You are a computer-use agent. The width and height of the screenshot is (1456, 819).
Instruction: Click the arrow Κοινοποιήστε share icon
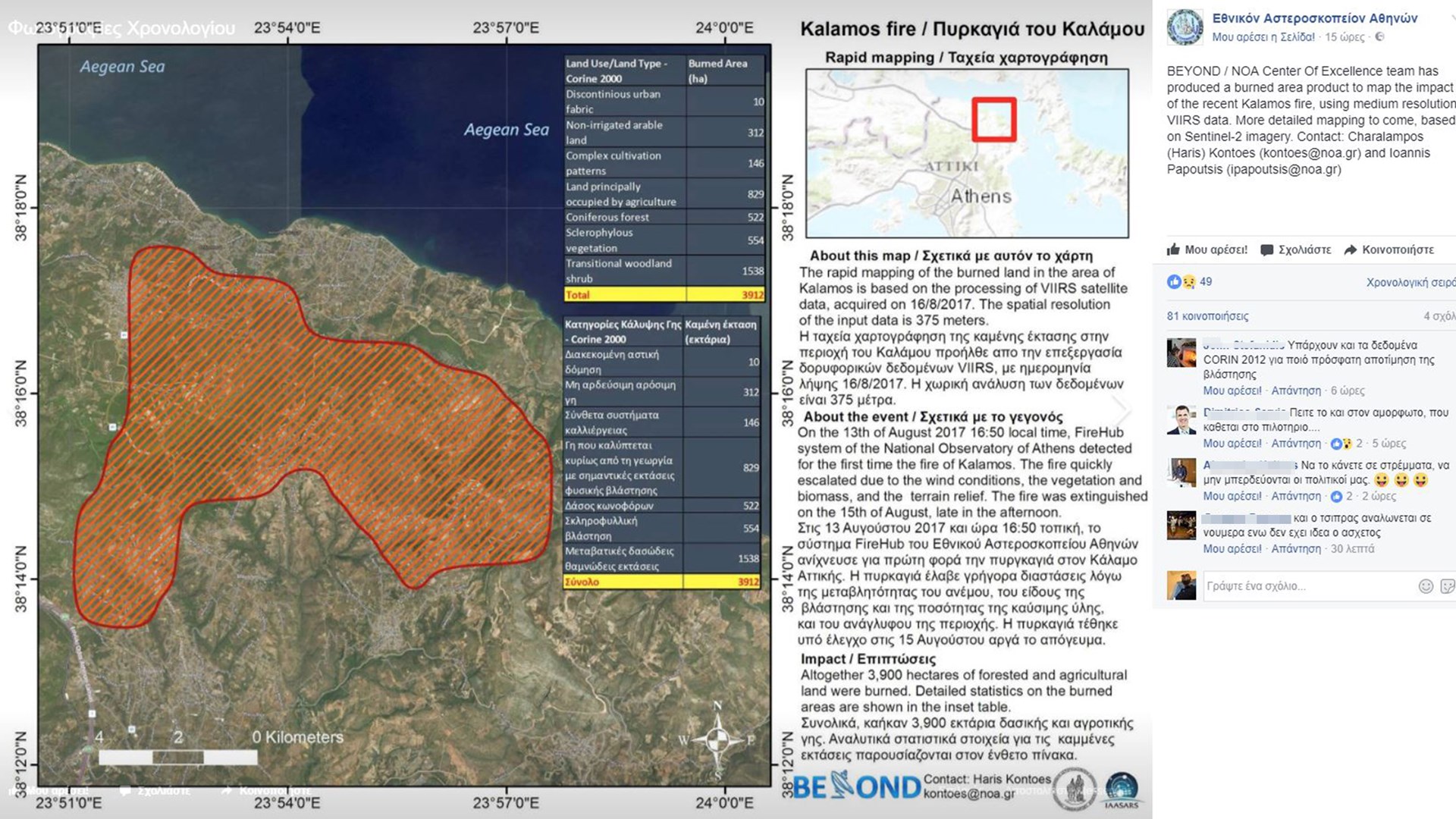[1351, 249]
